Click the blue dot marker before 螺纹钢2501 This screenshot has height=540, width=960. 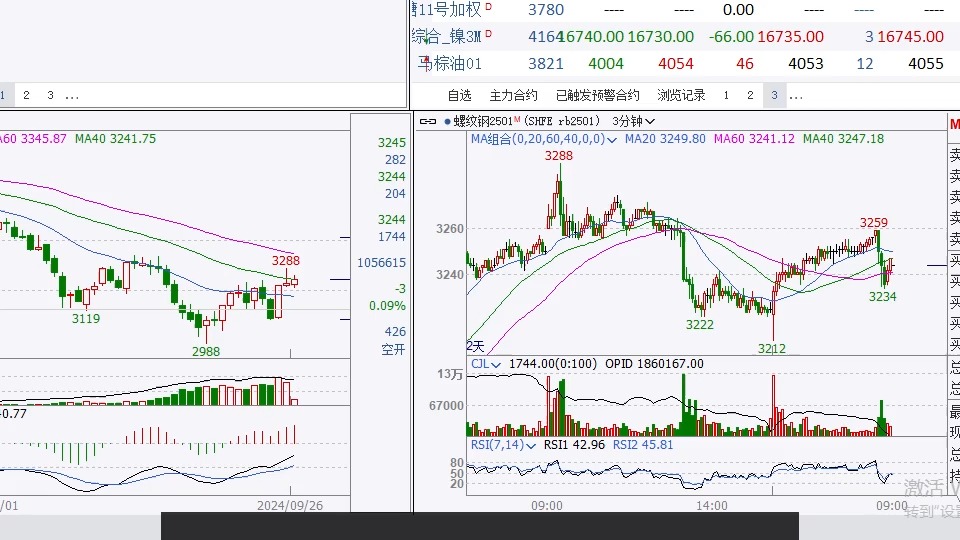pyautogui.click(x=446, y=121)
